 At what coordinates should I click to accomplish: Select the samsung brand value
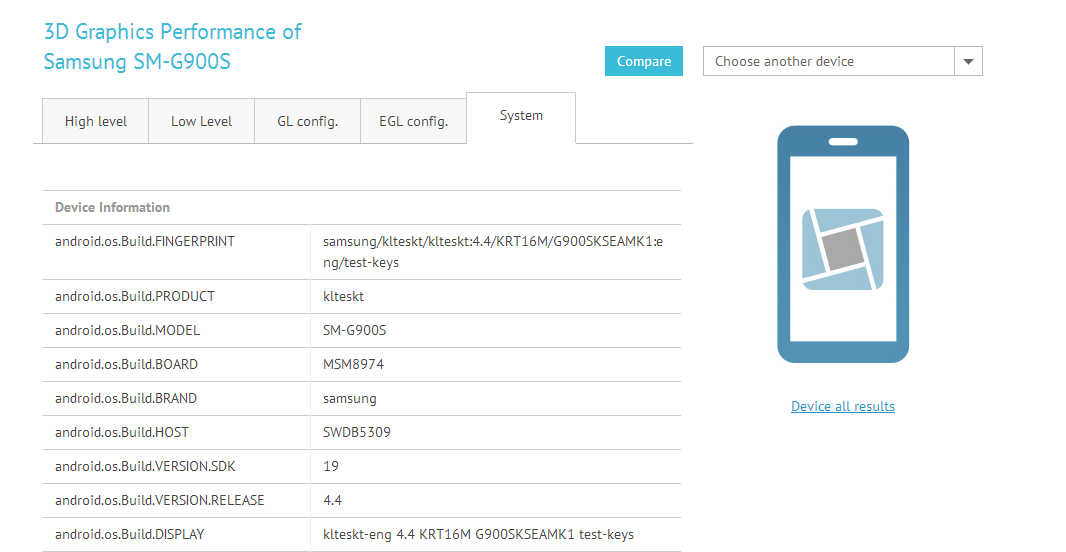(x=349, y=398)
